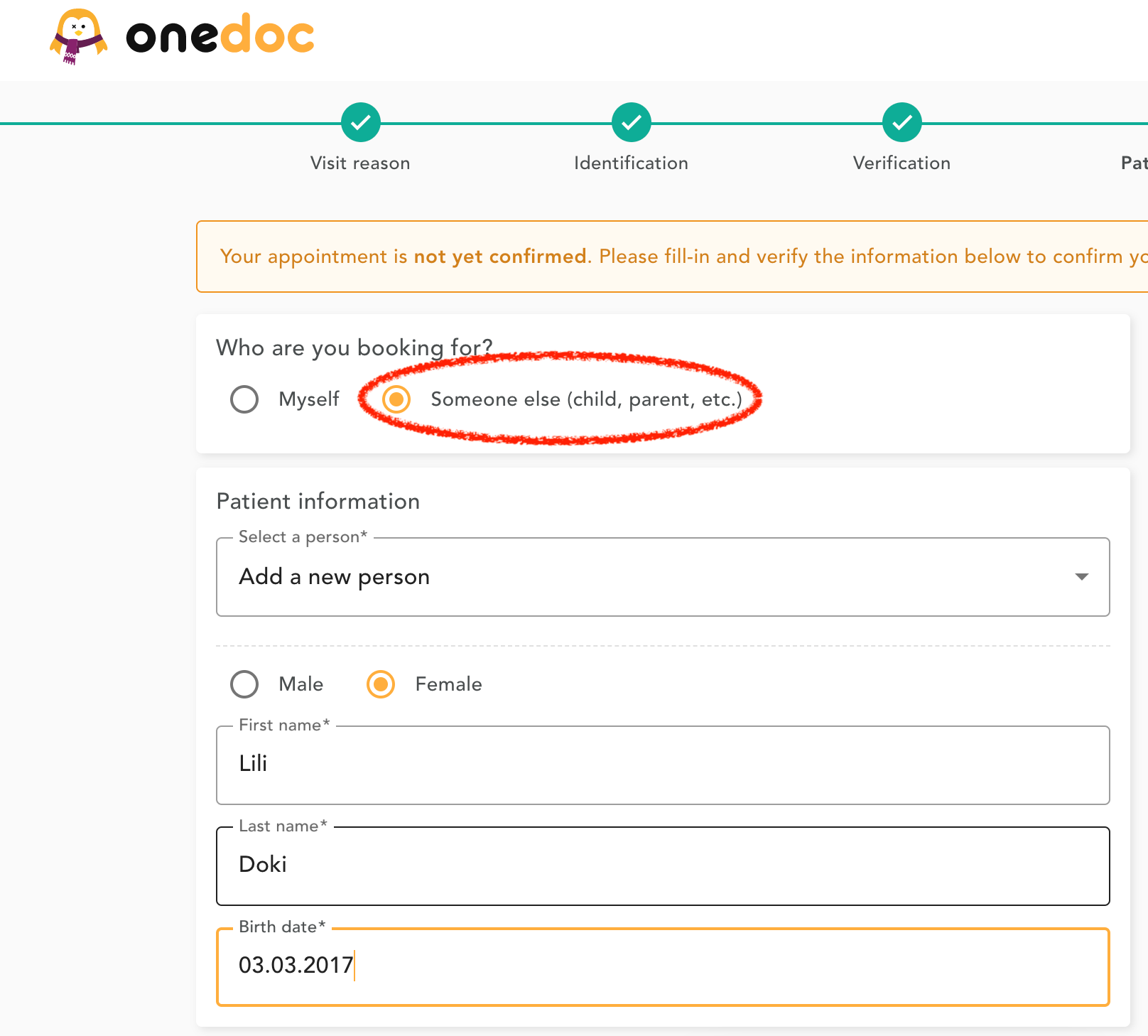
Task: Click the appointment not yet confirmed banner
Action: point(671,257)
